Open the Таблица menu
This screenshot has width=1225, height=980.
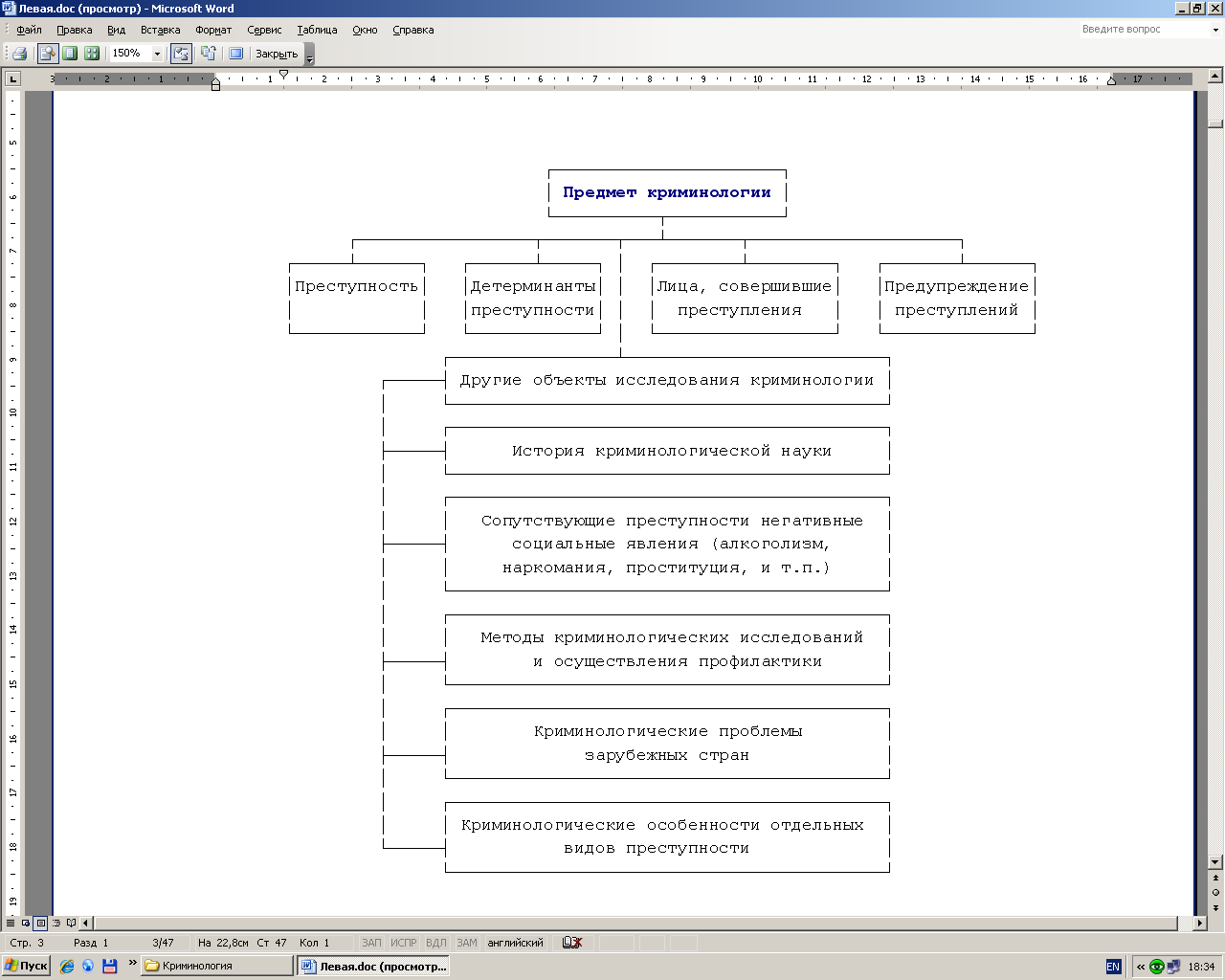pos(317,30)
